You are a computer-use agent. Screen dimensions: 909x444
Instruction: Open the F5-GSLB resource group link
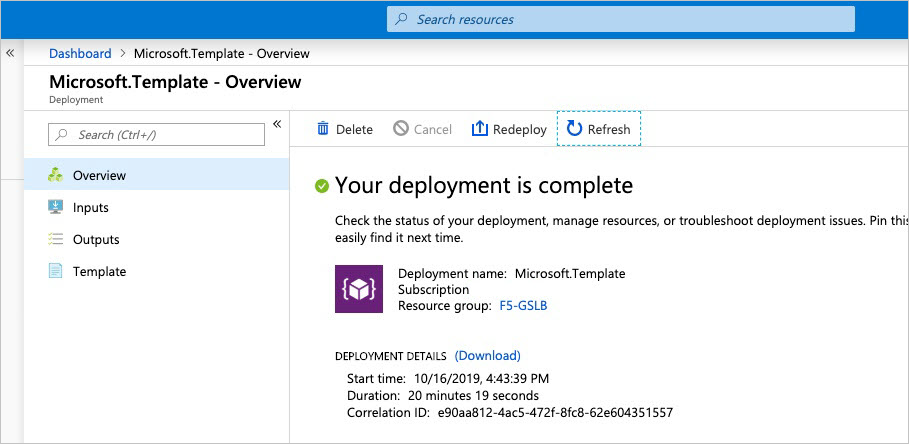click(x=523, y=306)
